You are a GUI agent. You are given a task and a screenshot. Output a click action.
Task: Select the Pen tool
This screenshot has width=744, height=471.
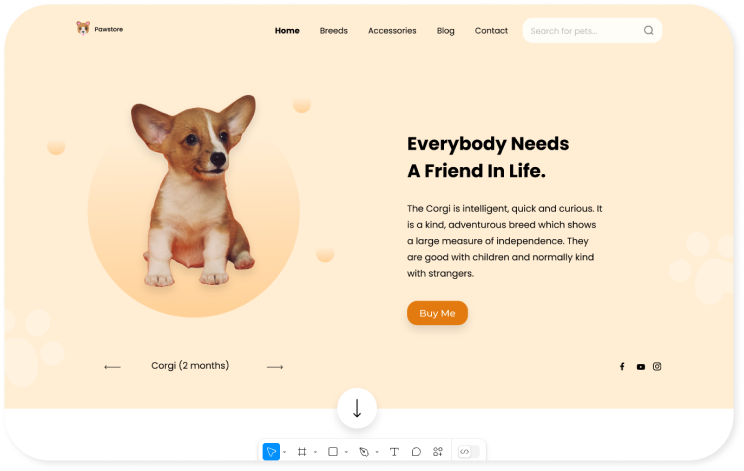click(364, 452)
